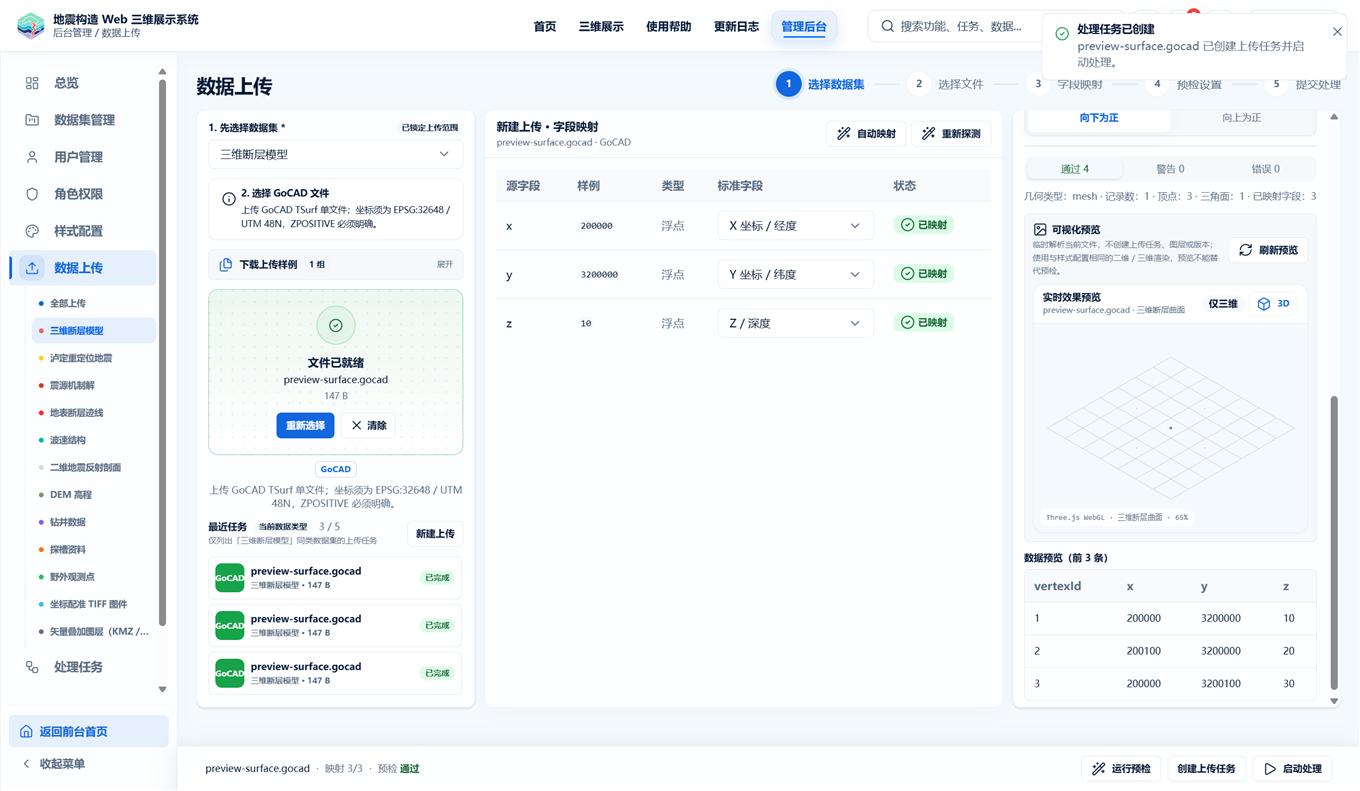Screen dimensions: 1360x791
Task: Open Z / 深度 field dropdown
Action: pyautogui.click(x=795, y=323)
